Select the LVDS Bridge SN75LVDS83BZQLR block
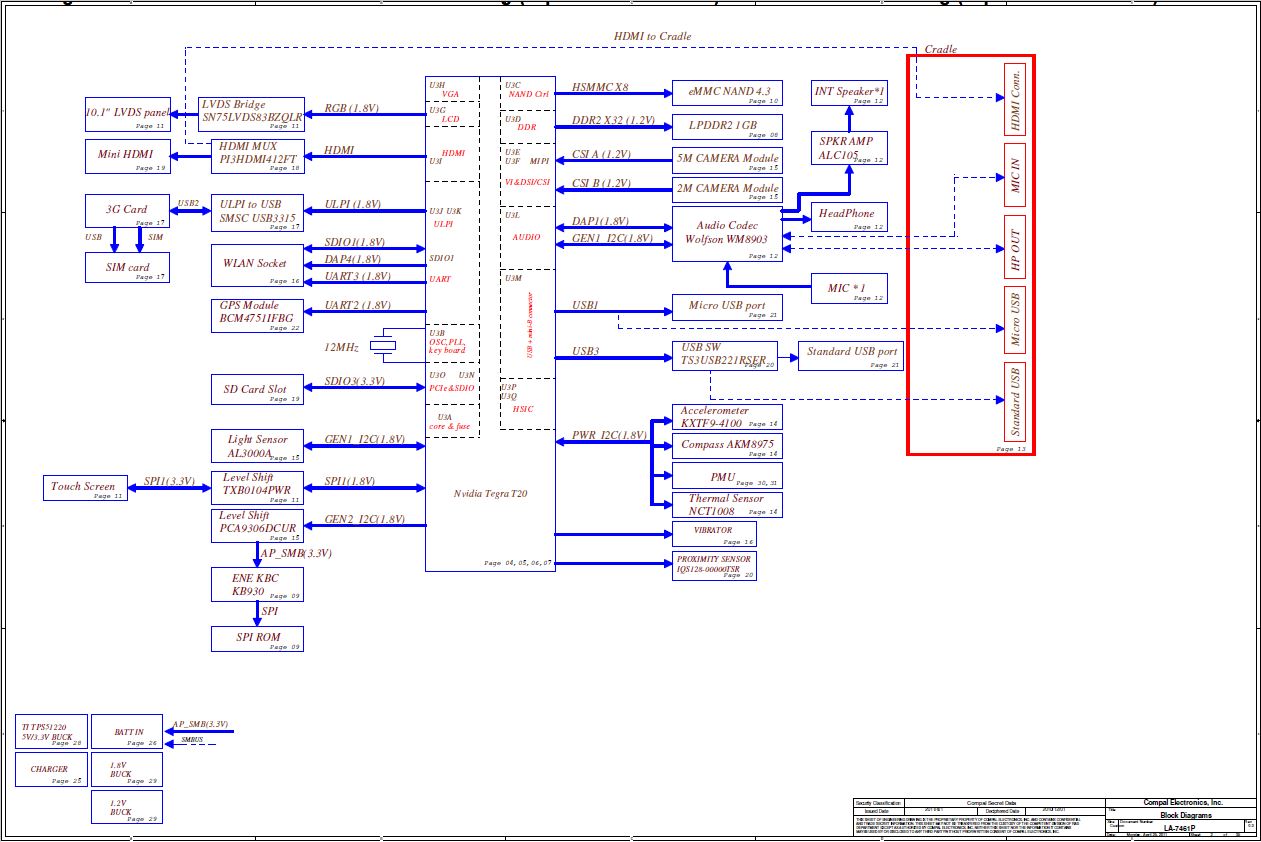 pyautogui.click(x=251, y=114)
